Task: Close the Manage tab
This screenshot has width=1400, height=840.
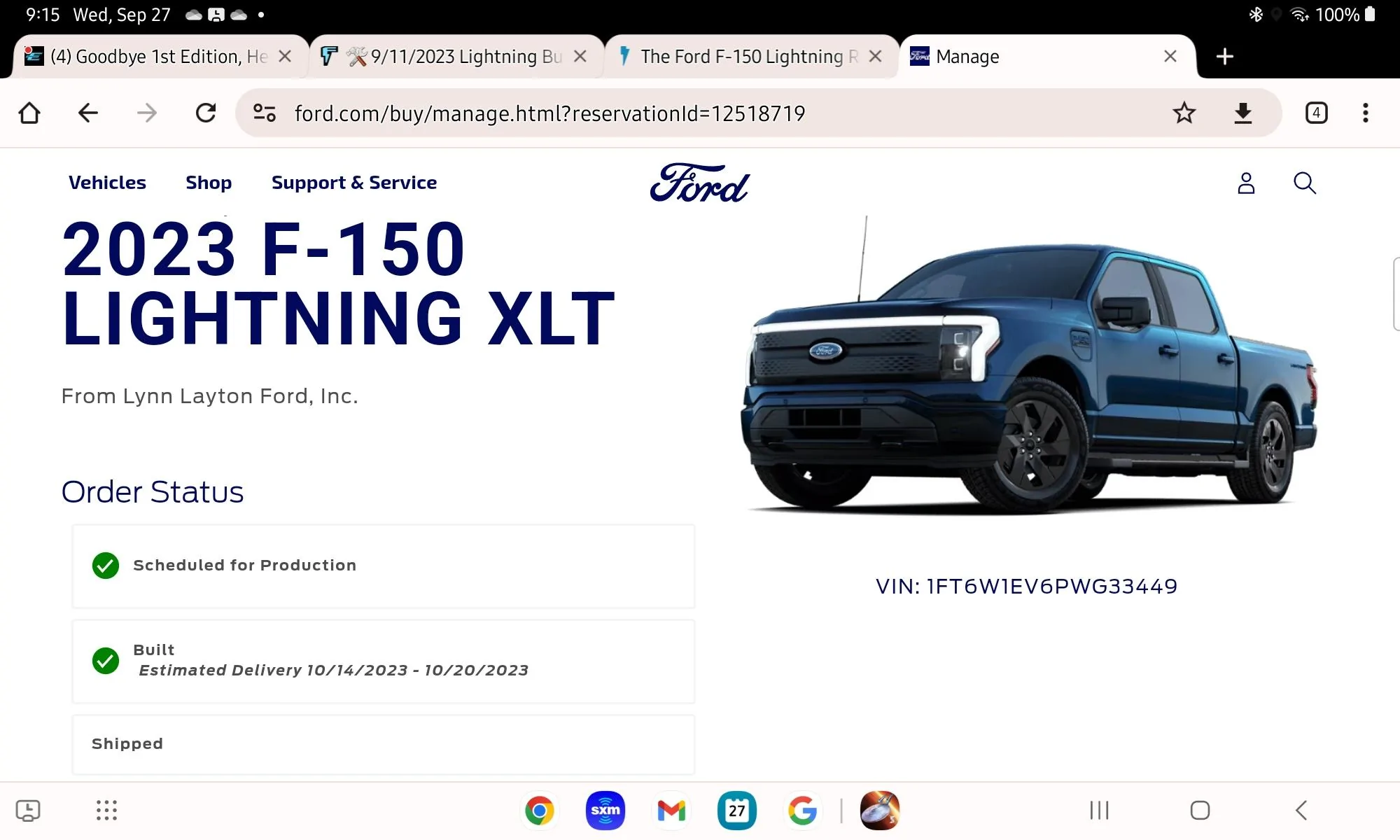Action: click(x=1170, y=57)
